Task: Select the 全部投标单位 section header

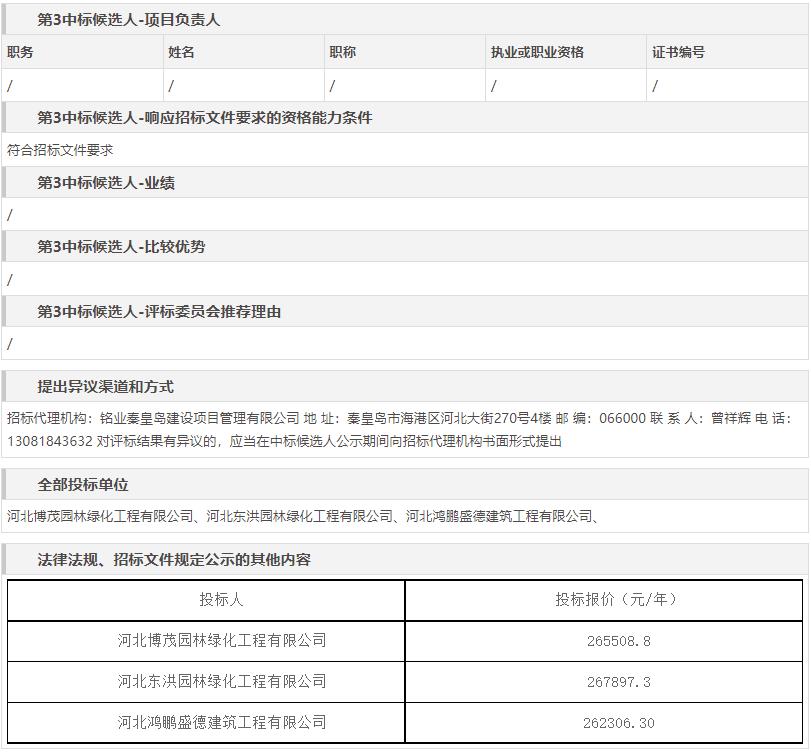Action: 83,485
